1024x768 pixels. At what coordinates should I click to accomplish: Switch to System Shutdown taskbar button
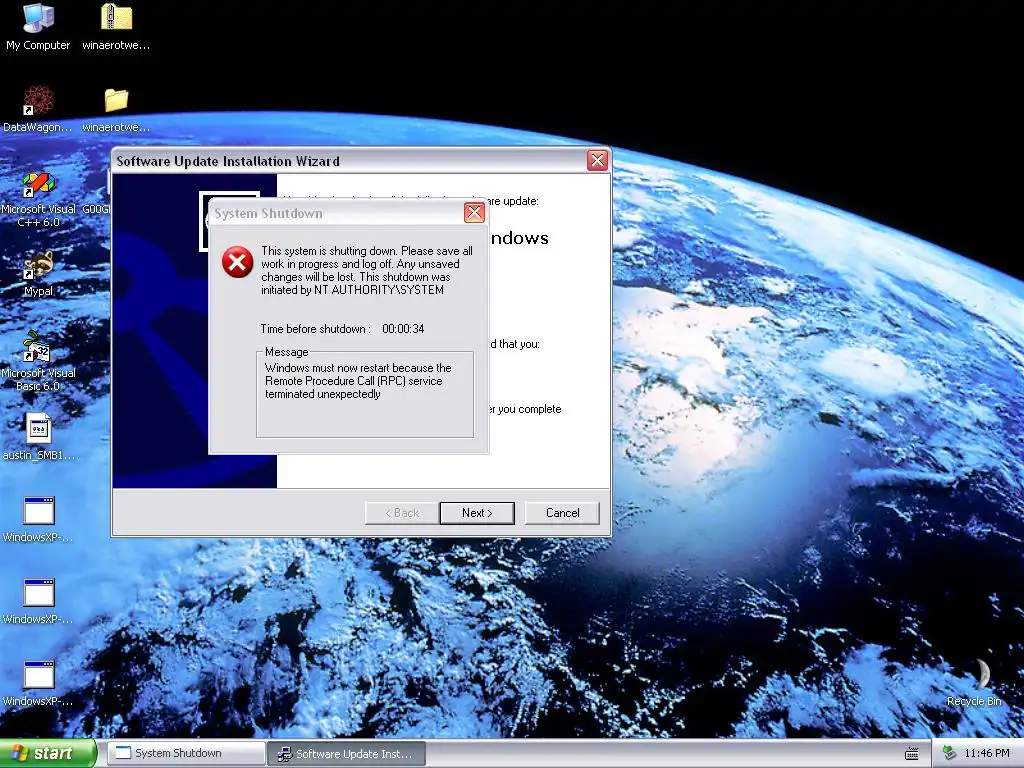coord(186,753)
